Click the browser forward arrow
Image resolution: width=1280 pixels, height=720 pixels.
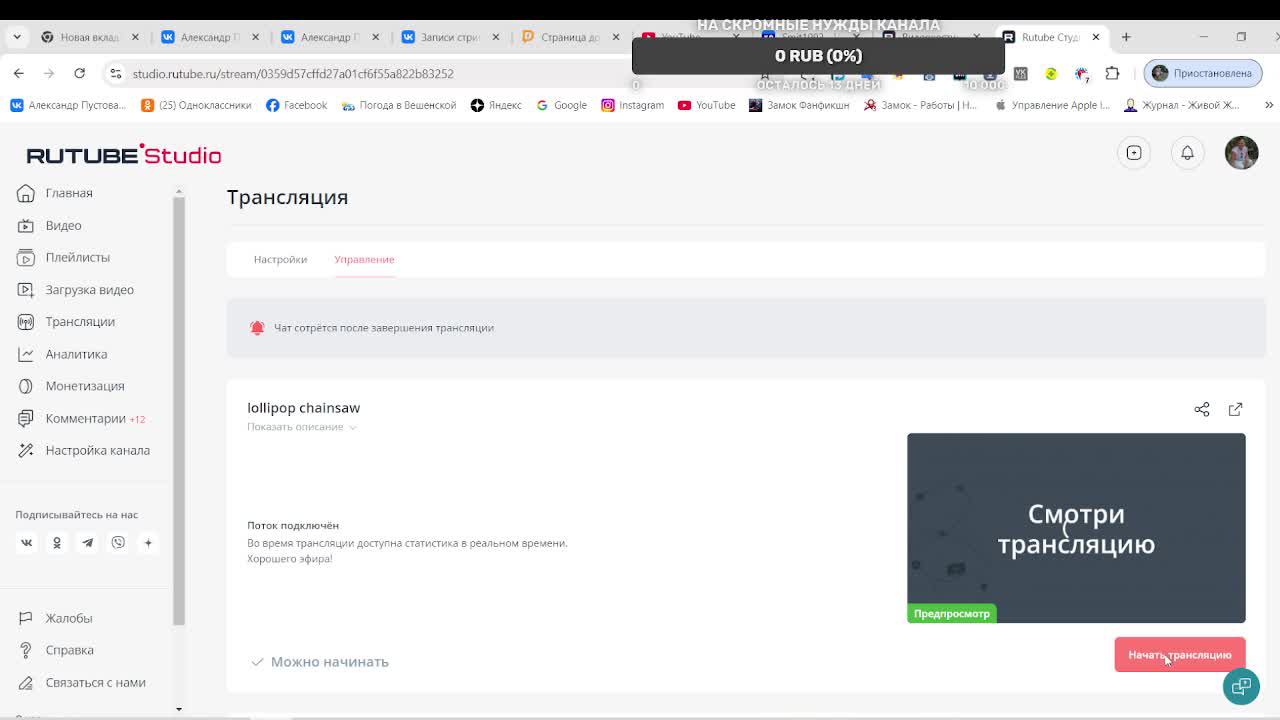tap(48, 74)
